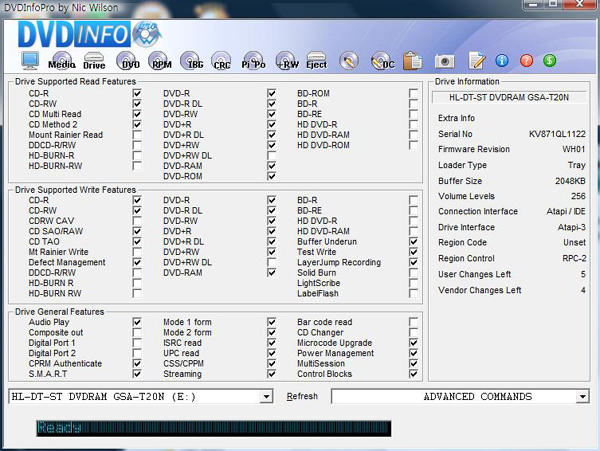Click the Ready progress bar
600x451 pixels.
click(x=214, y=428)
